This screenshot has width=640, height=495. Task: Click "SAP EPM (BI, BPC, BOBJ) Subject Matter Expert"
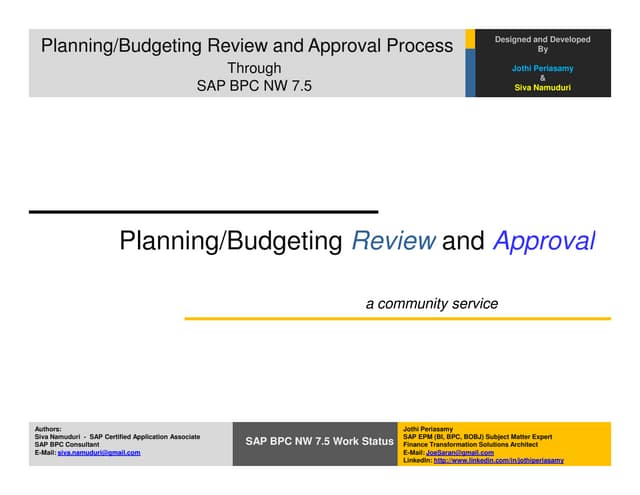[476, 437]
